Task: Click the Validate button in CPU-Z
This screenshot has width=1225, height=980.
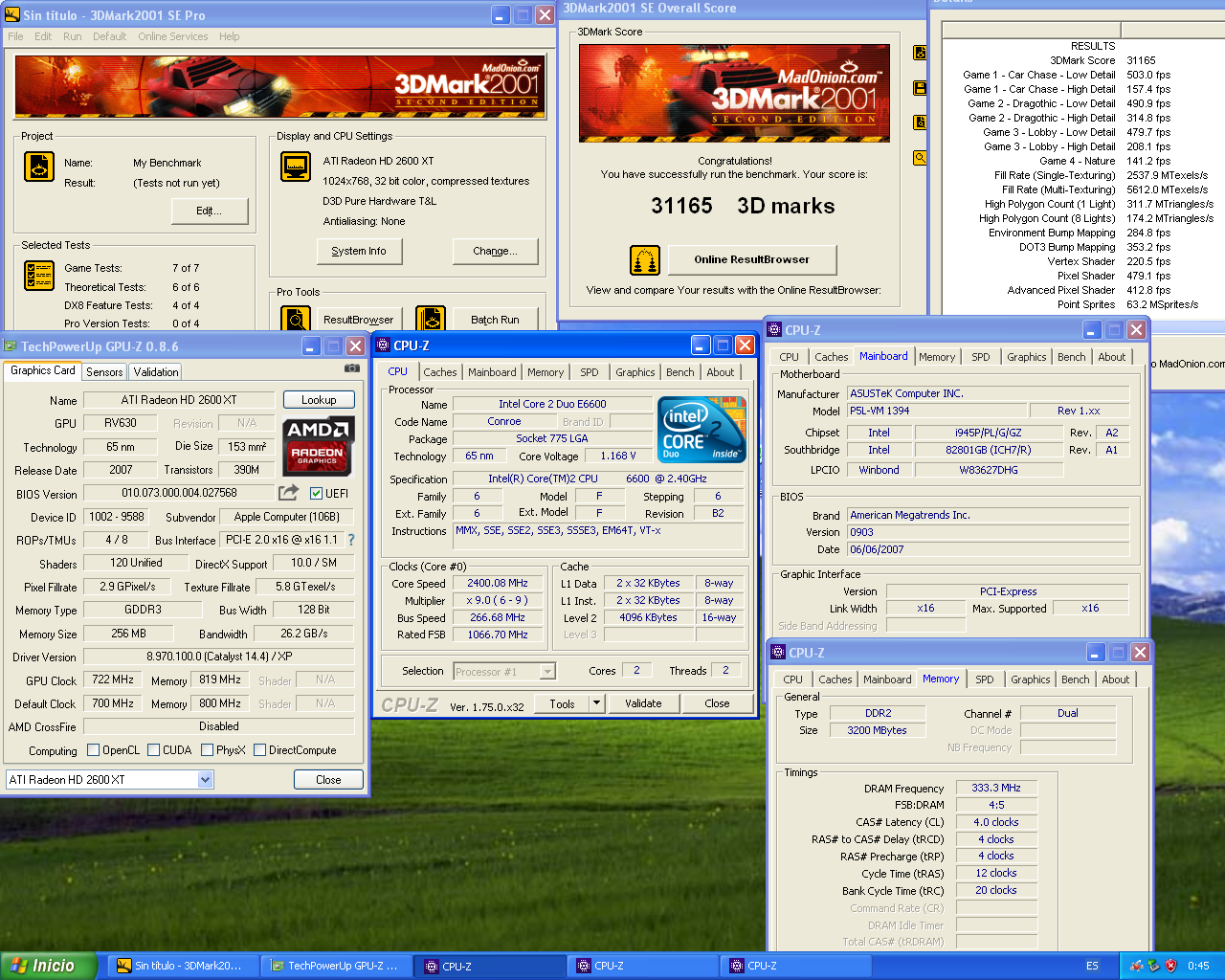Action: click(x=643, y=703)
